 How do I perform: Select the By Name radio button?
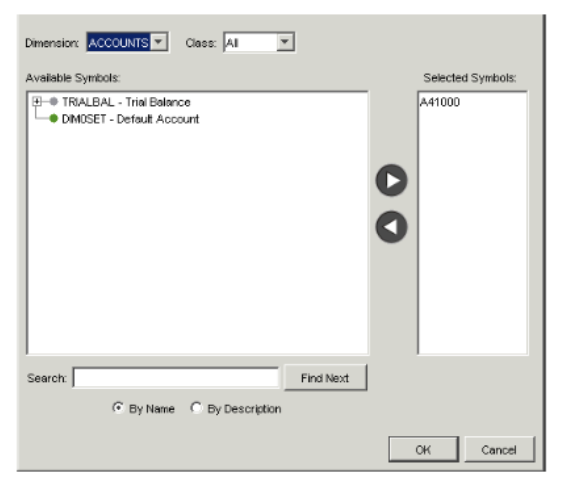pos(118,408)
